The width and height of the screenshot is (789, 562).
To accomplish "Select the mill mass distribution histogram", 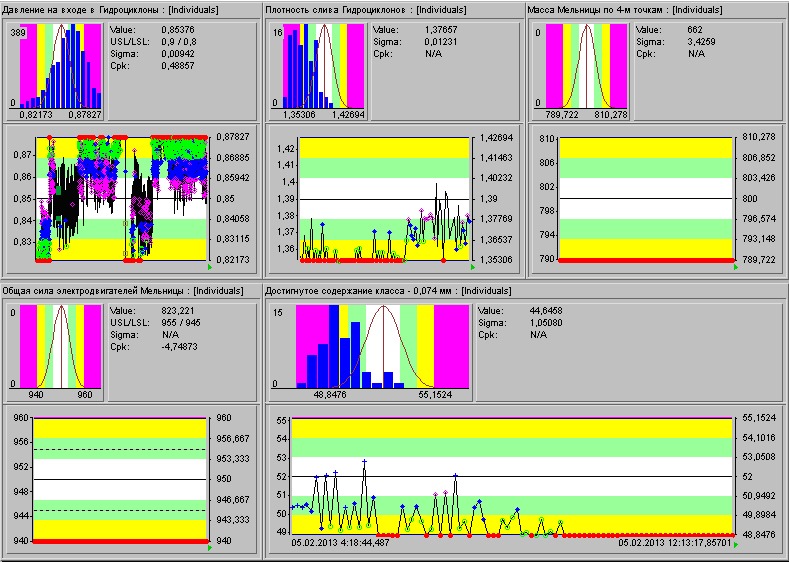I will [586, 65].
